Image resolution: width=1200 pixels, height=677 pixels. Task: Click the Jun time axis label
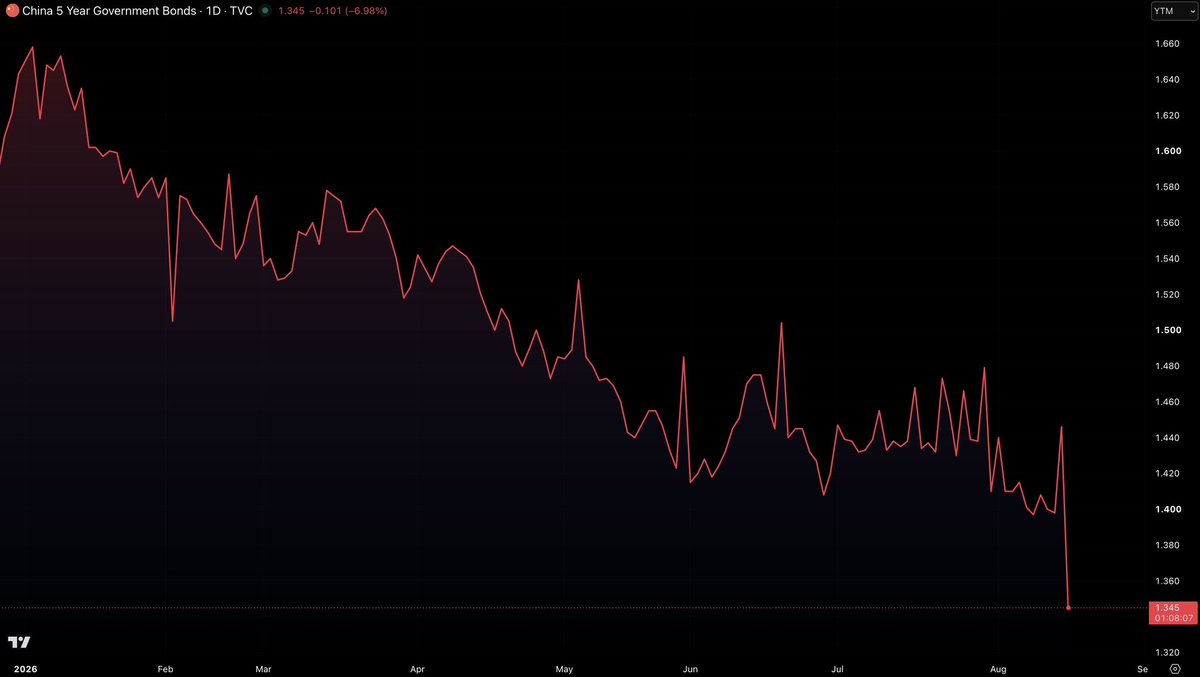pos(689,667)
